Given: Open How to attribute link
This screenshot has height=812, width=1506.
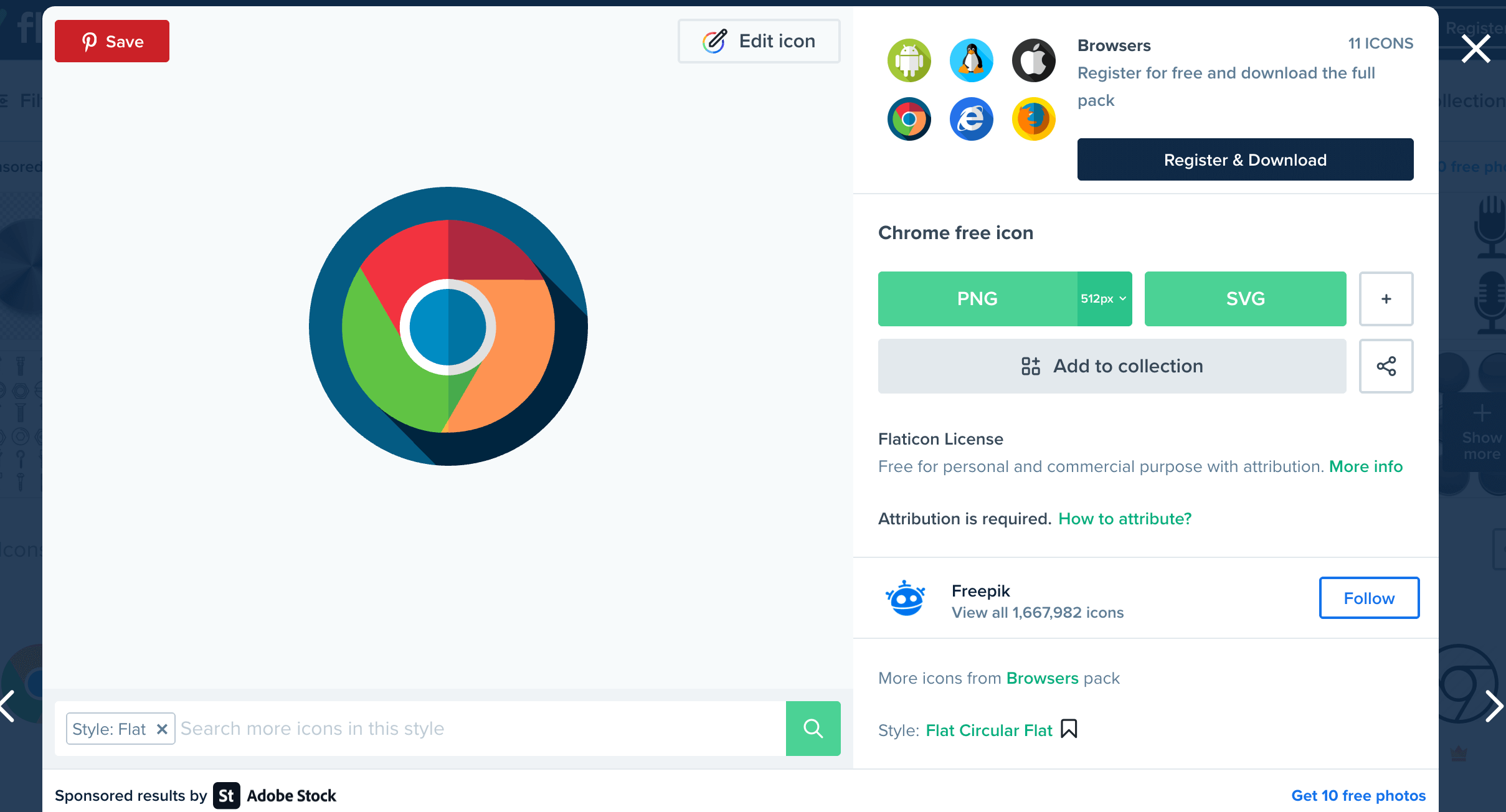Looking at the screenshot, I should [x=1125, y=519].
